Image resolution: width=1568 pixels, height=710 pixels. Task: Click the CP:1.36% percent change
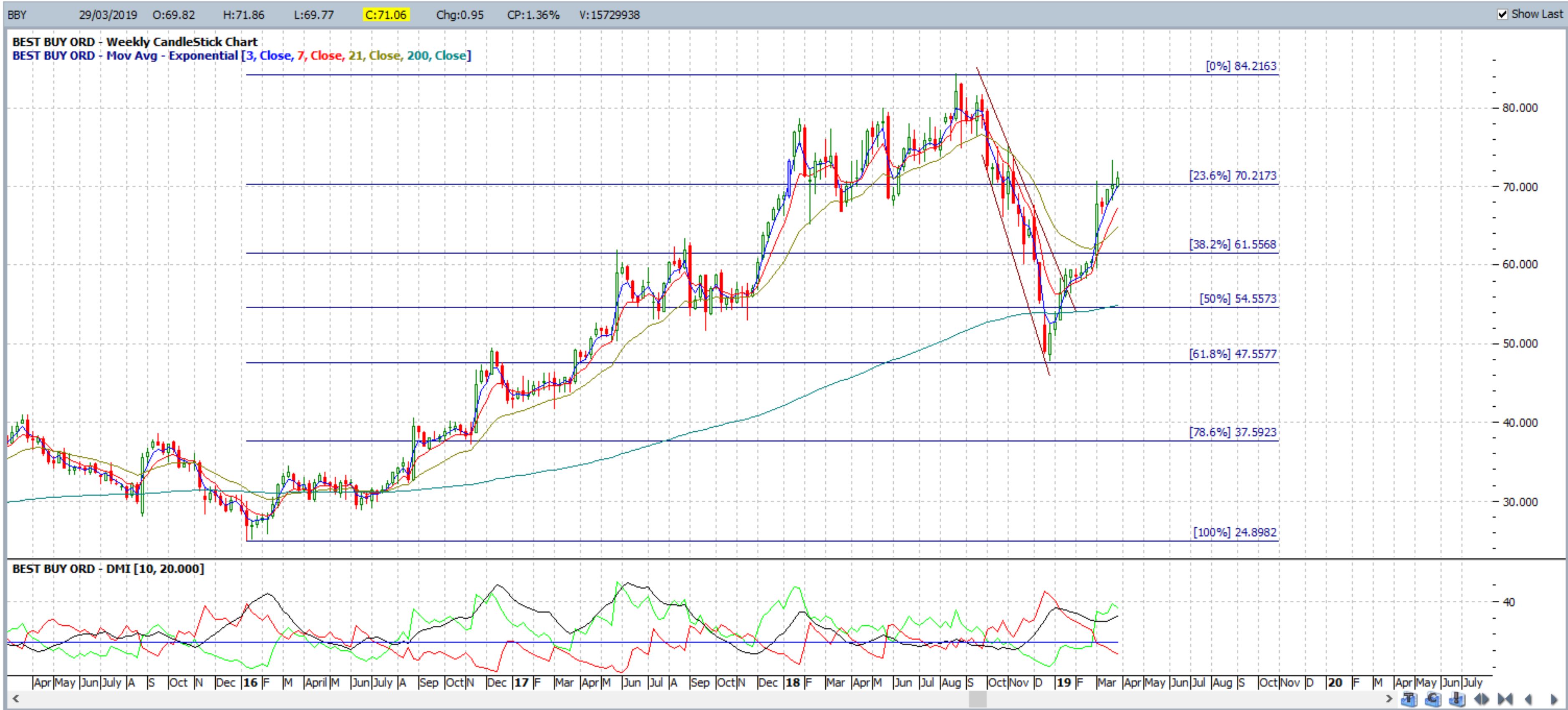[x=533, y=15]
